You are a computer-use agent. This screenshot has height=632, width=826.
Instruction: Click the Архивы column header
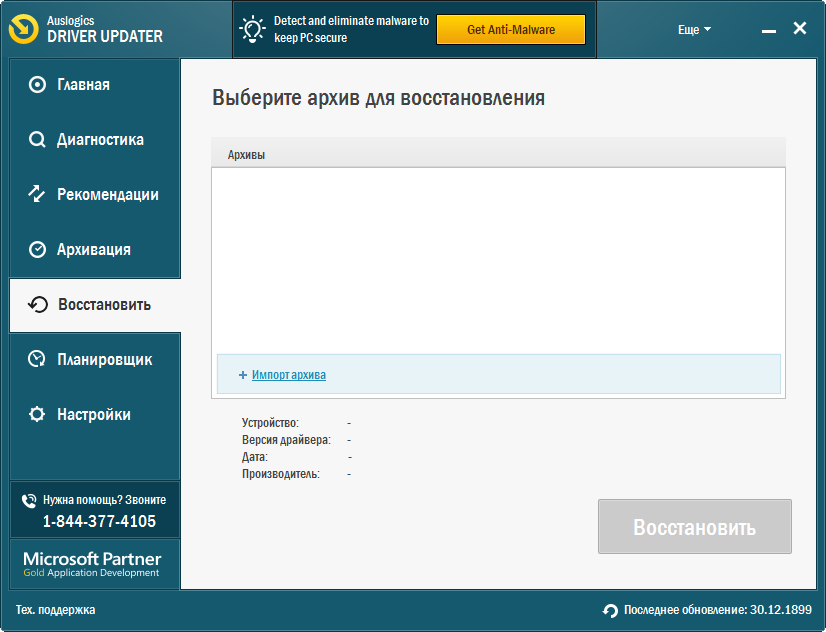[x=247, y=155]
